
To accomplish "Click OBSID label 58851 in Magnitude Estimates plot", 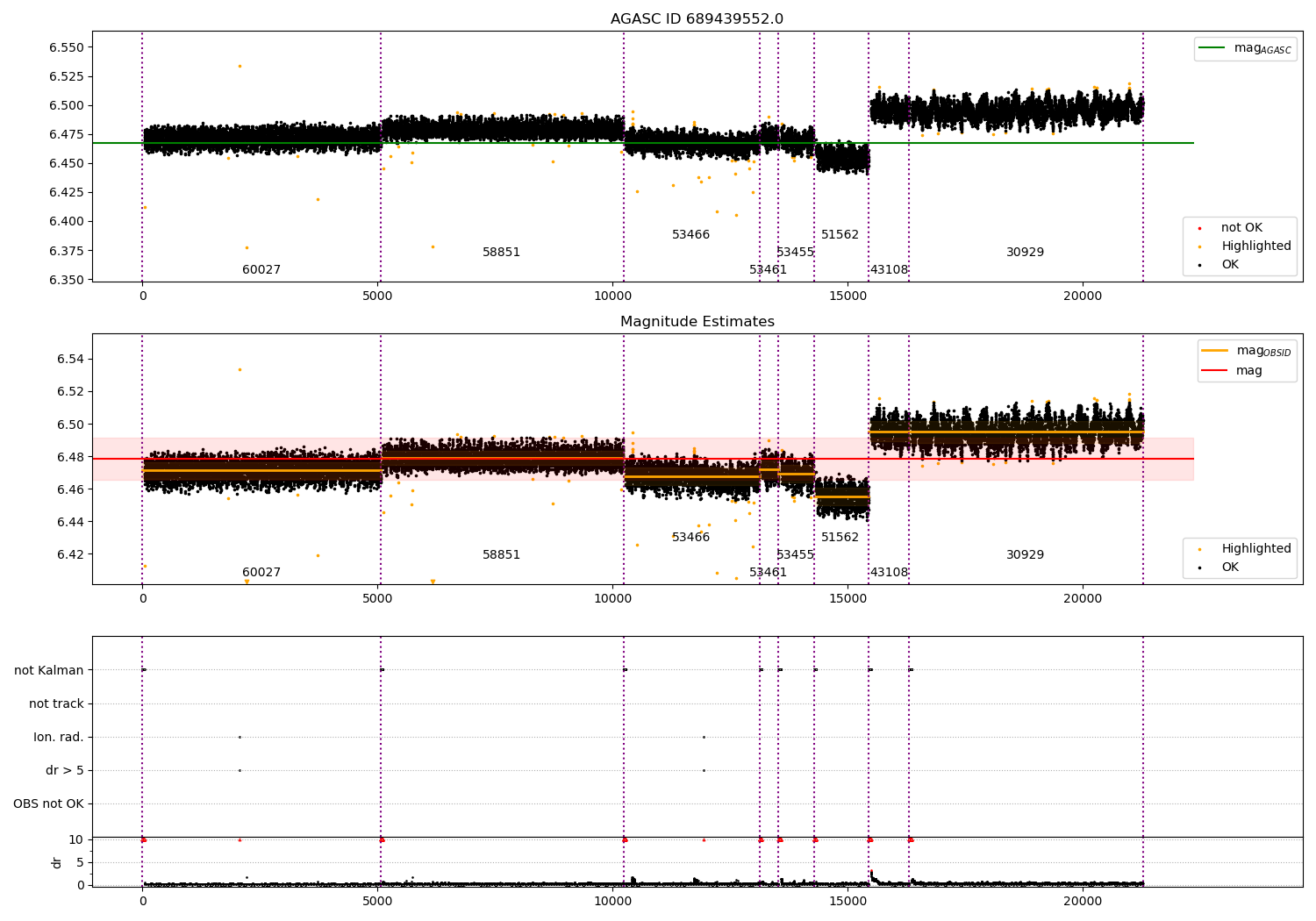I will (x=501, y=555).
